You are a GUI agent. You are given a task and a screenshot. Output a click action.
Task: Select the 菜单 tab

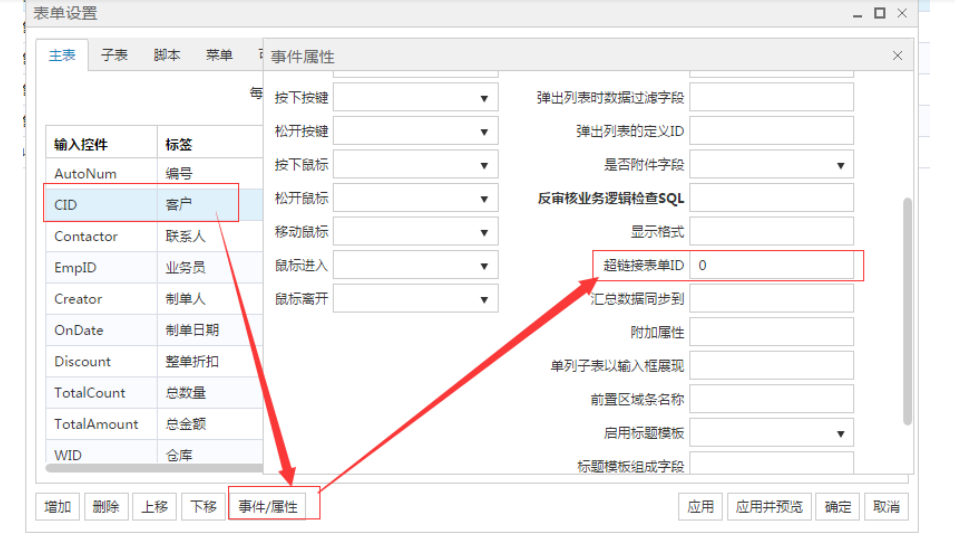[219, 56]
